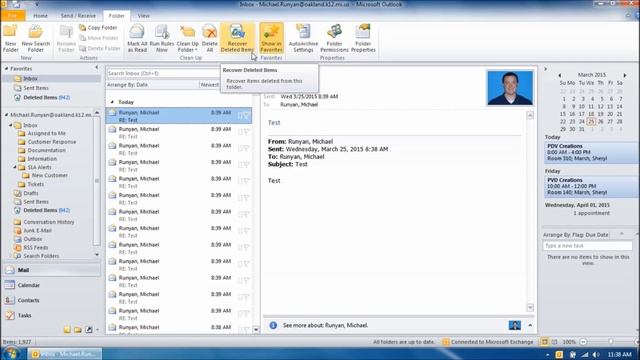
Task: Select Sent Items under Favorites
Action: click(36, 88)
